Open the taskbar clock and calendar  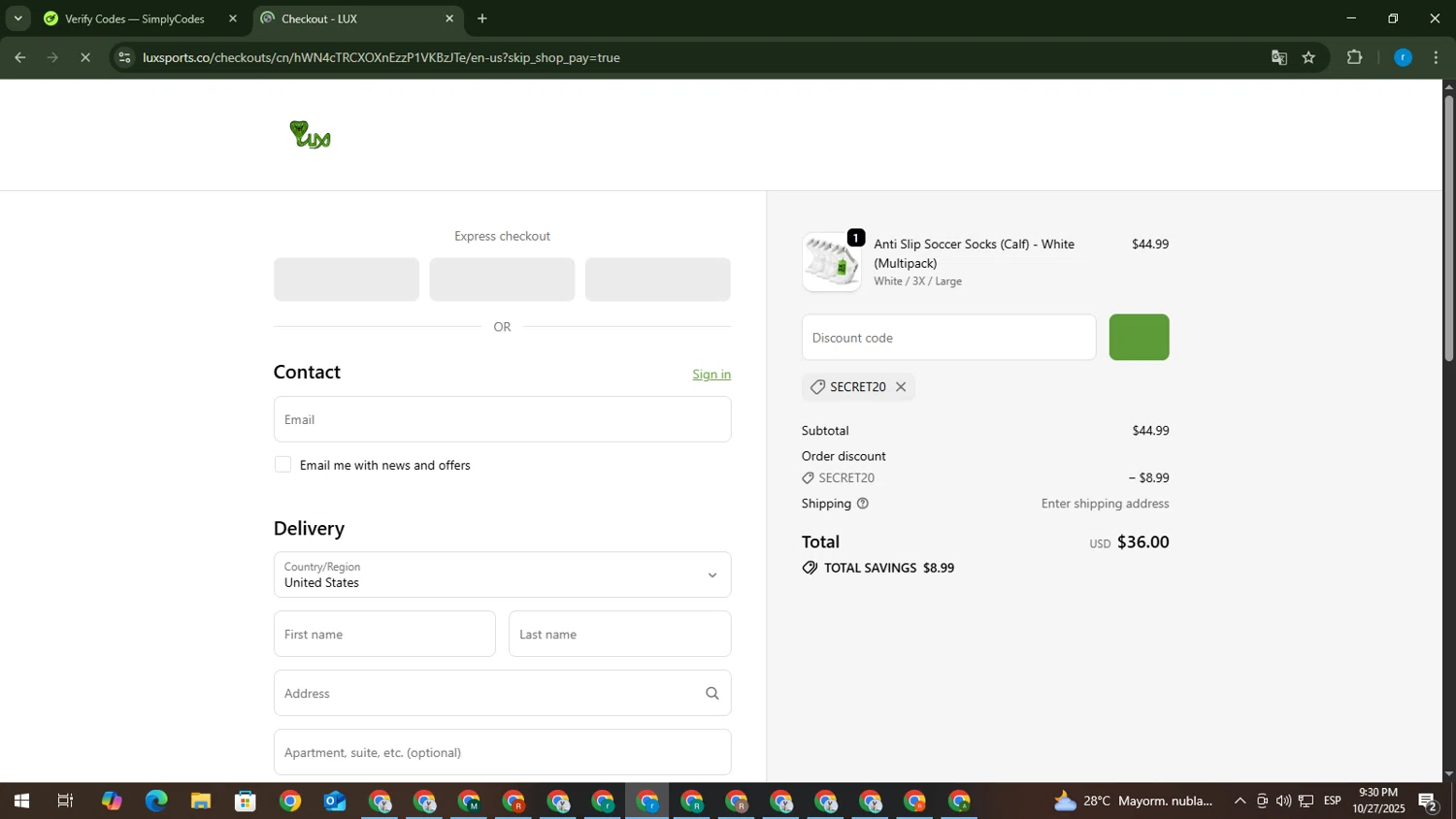[1378, 801]
